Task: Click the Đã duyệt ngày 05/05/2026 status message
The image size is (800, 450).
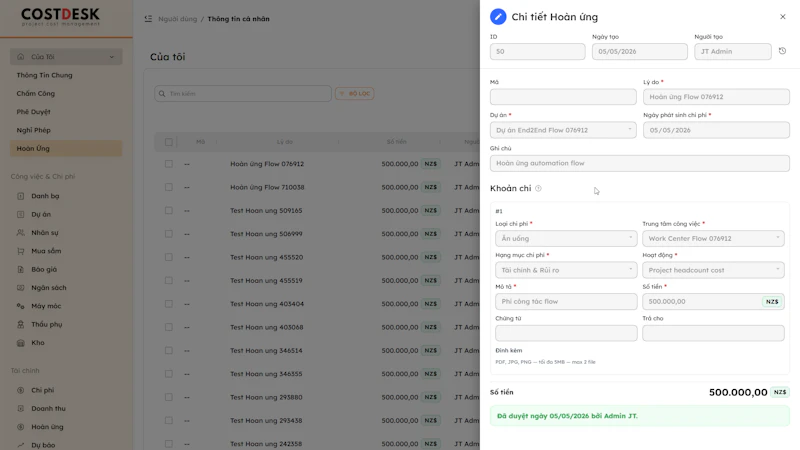Action: click(x=640, y=416)
